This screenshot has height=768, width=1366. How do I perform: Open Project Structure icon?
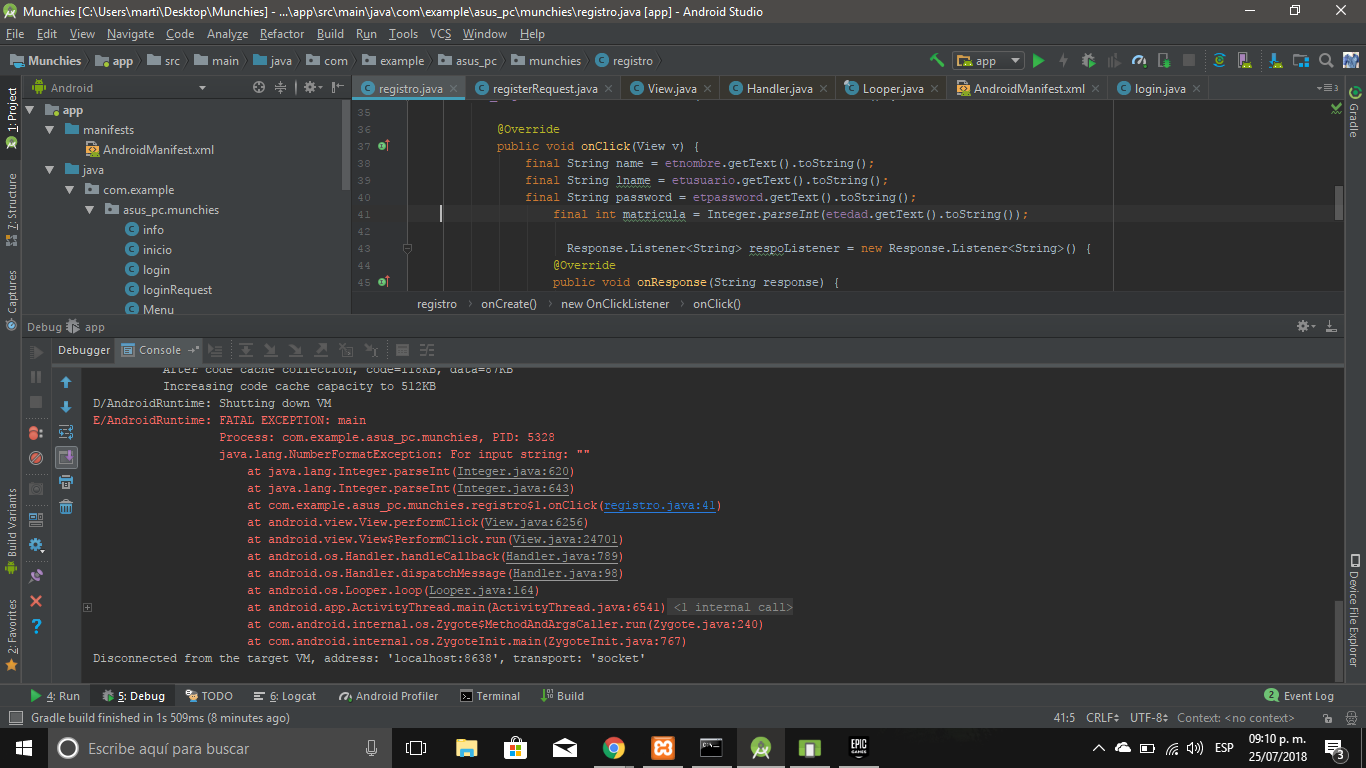point(1300,60)
